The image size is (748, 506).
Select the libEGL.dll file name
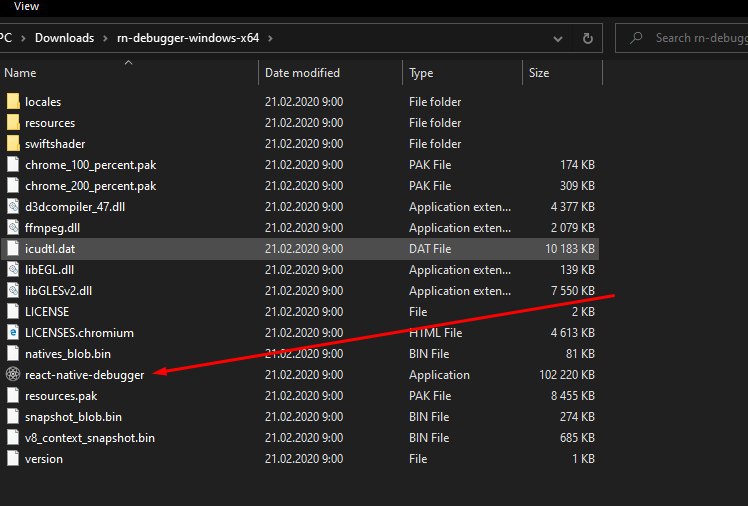coord(49,269)
